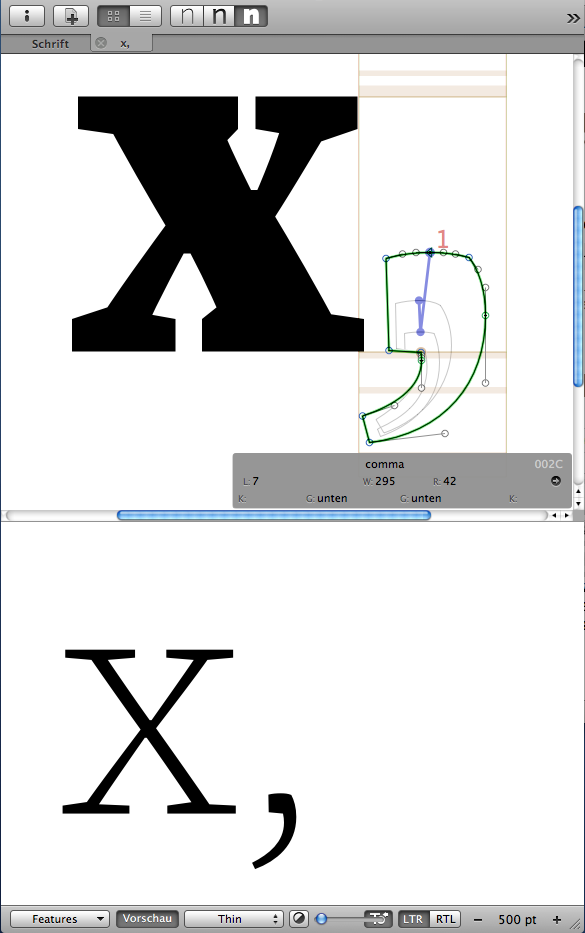585x933 pixels.
Task: Click the comma glyph in preview pane
Action: pyautogui.click(x=274, y=829)
